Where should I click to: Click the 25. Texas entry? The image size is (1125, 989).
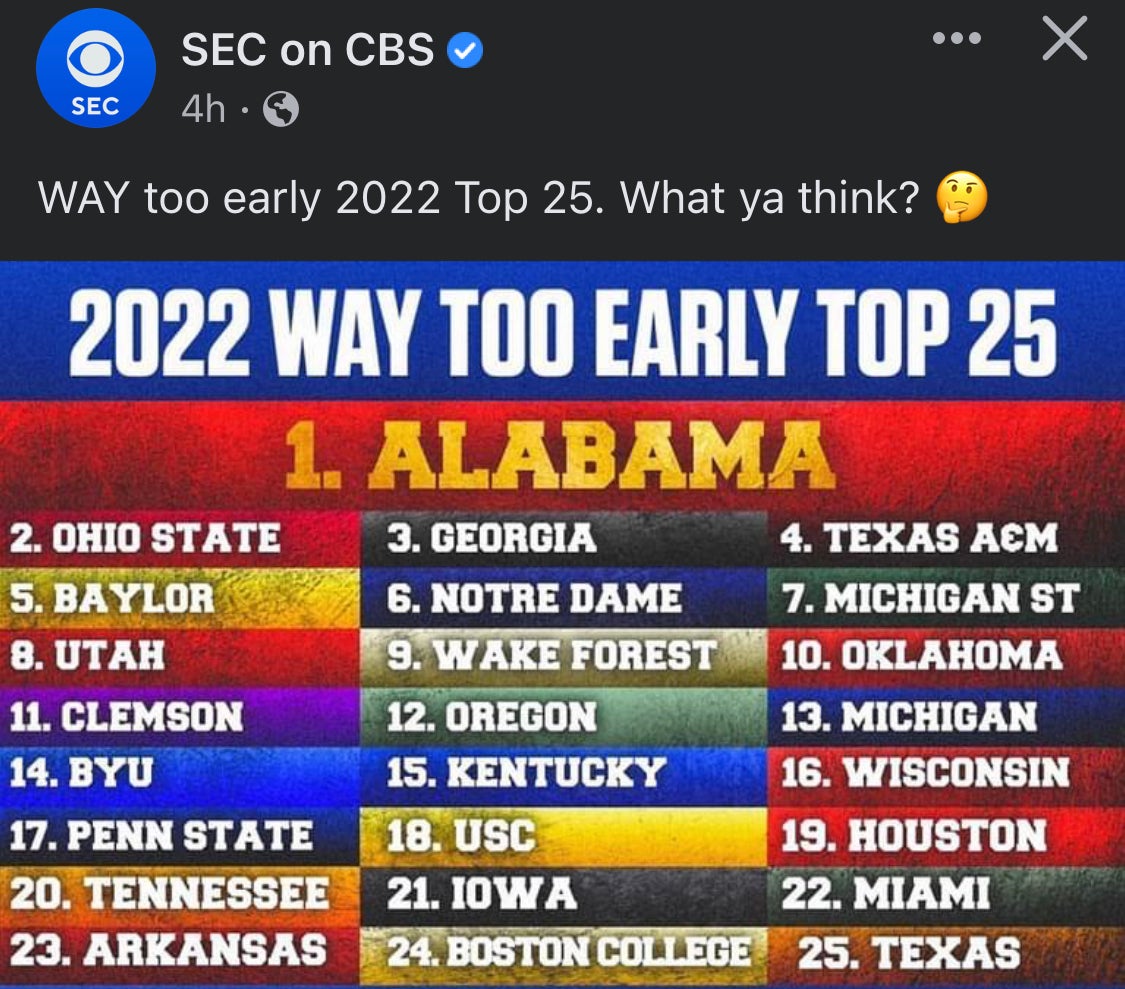tap(909, 951)
